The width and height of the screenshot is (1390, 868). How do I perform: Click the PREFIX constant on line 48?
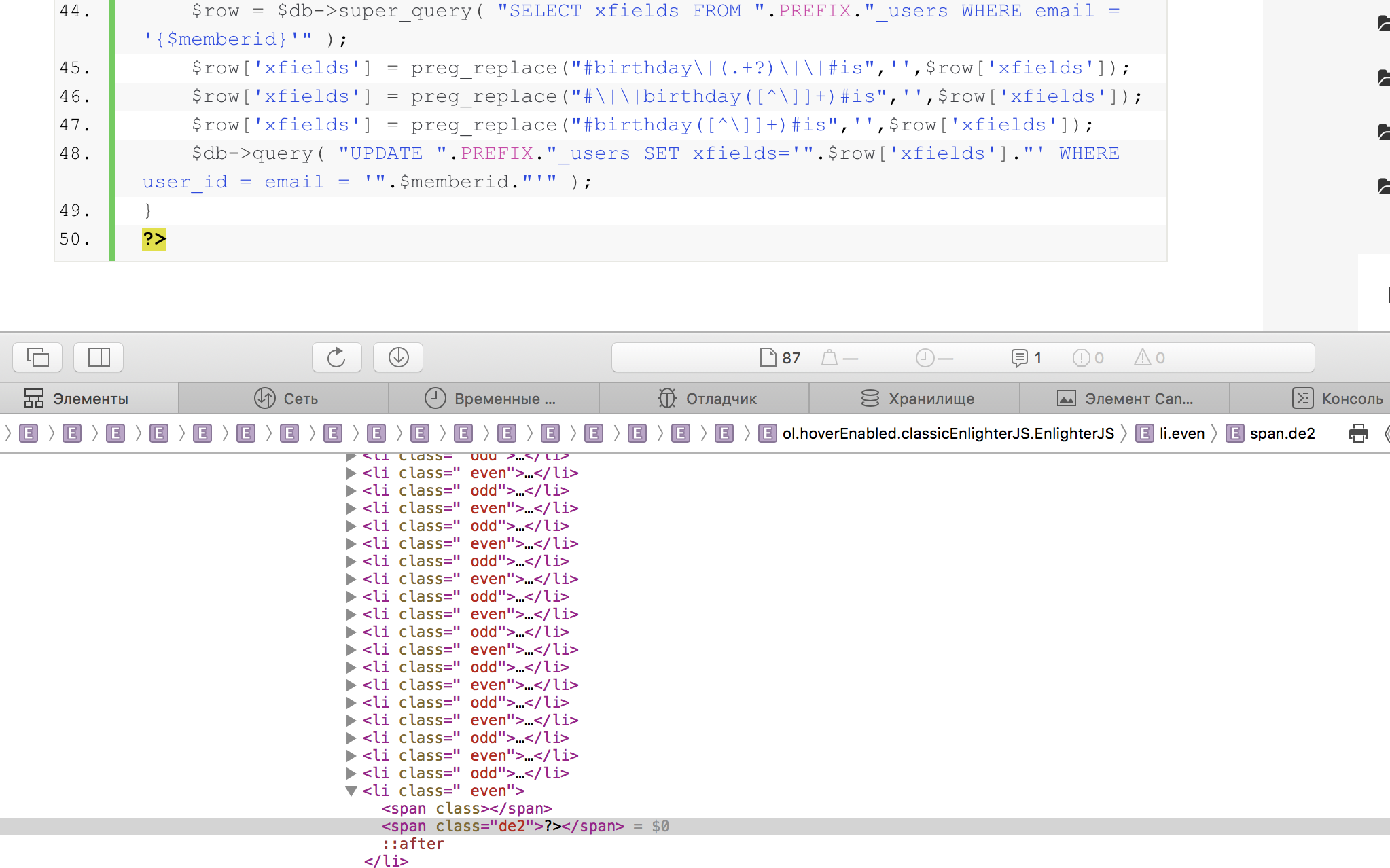click(497, 153)
